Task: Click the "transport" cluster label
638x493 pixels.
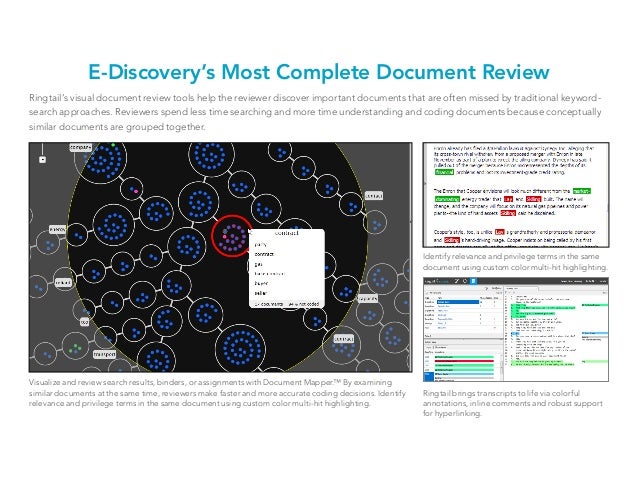Action: click(105, 354)
